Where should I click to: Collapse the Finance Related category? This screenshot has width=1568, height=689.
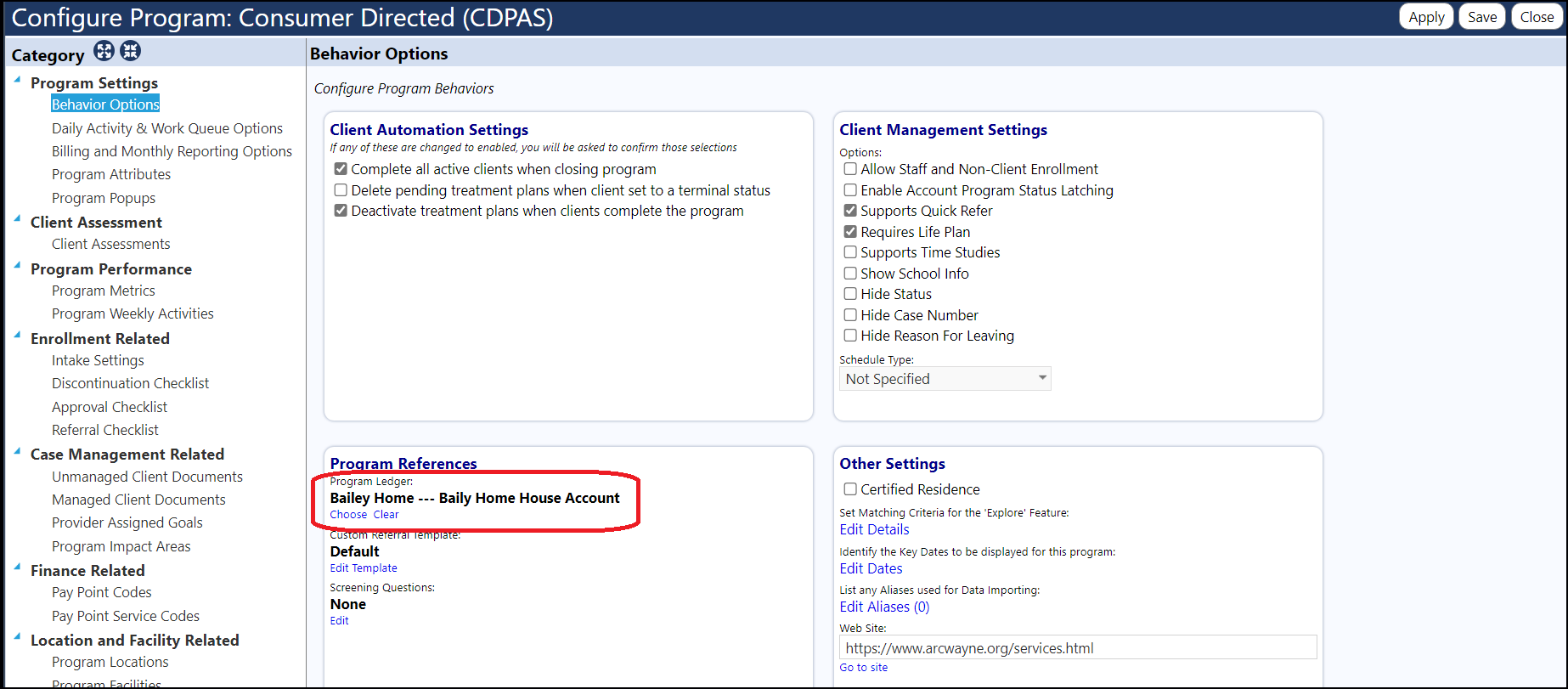pyautogui.click(x=17, y=568)
